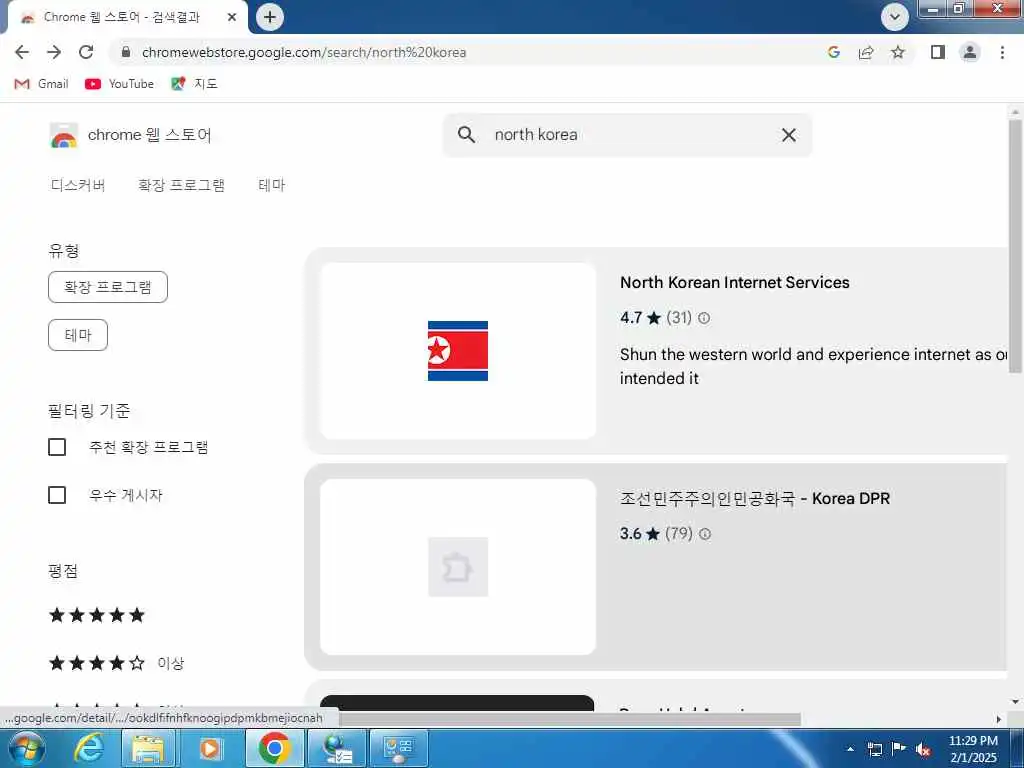Open the Chrome three-dot menu

tap(1002, 52)
